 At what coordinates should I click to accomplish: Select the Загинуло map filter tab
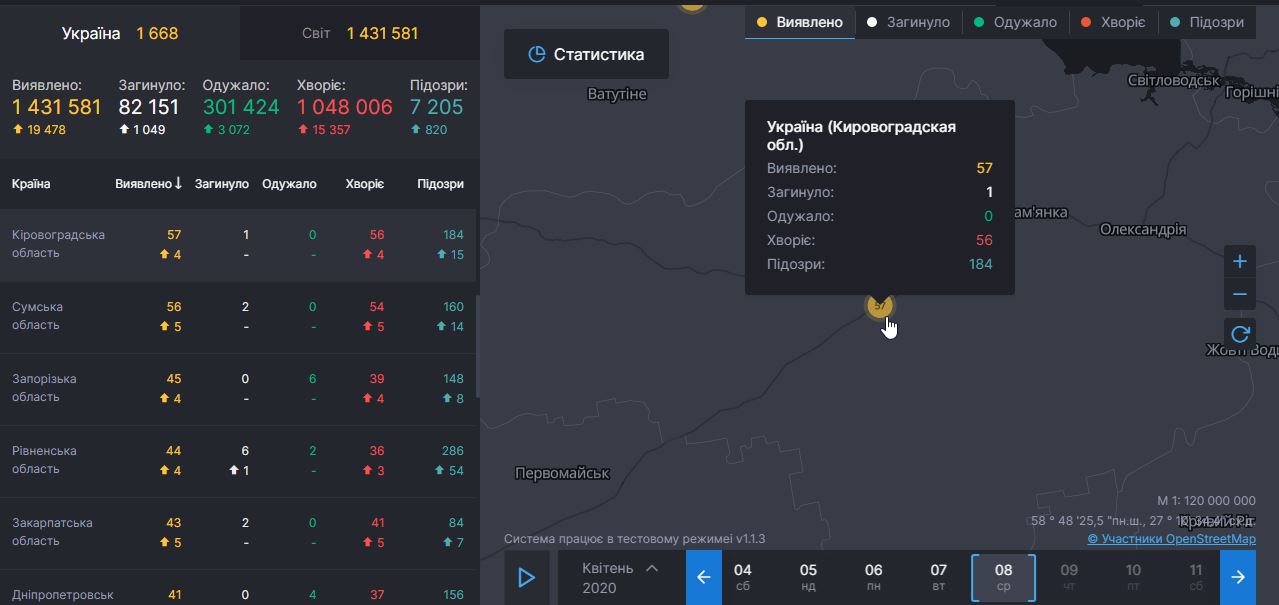coord(909,22)
